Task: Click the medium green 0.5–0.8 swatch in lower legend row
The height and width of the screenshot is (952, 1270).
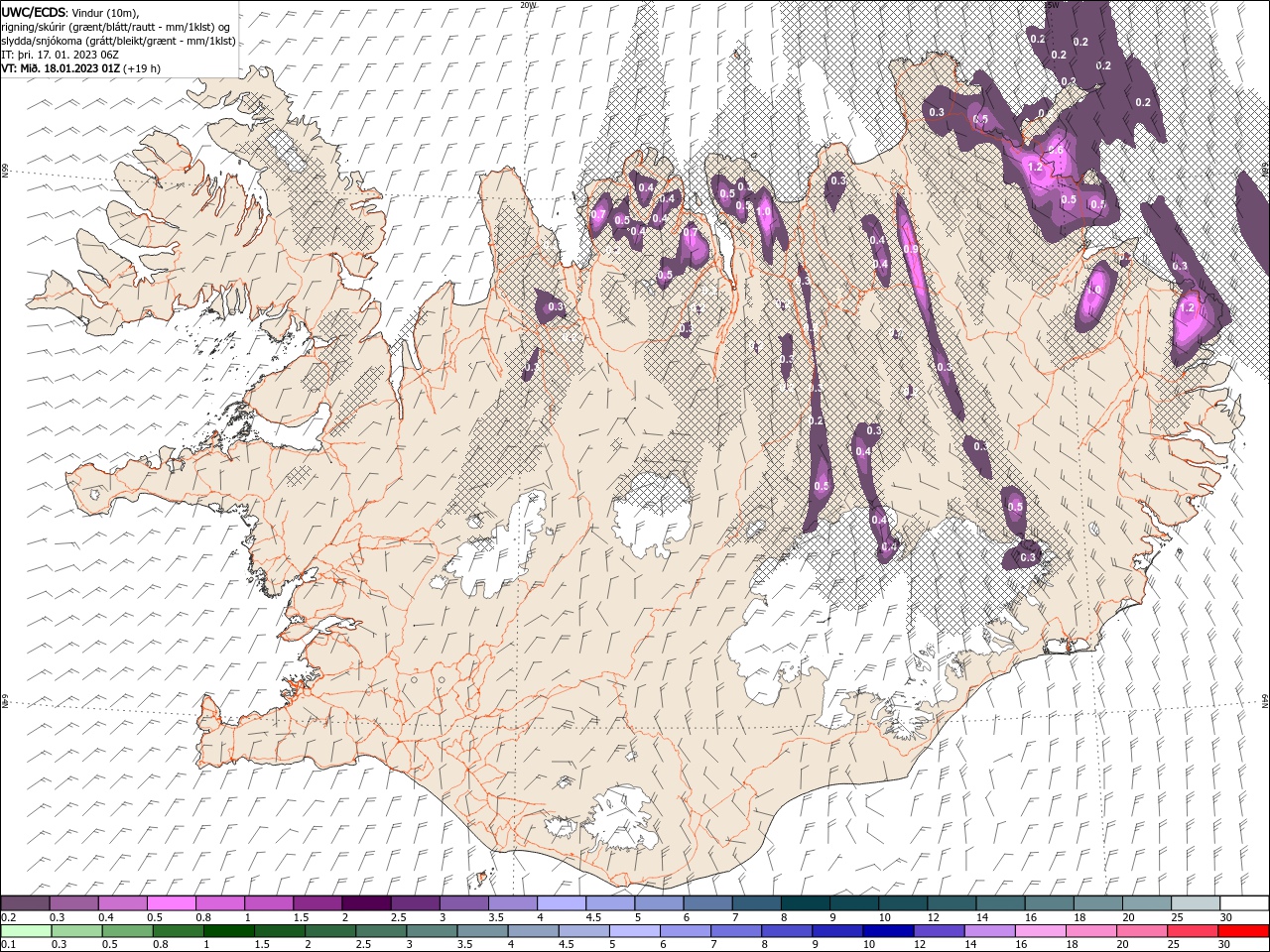Action: [x=128, y=931]
